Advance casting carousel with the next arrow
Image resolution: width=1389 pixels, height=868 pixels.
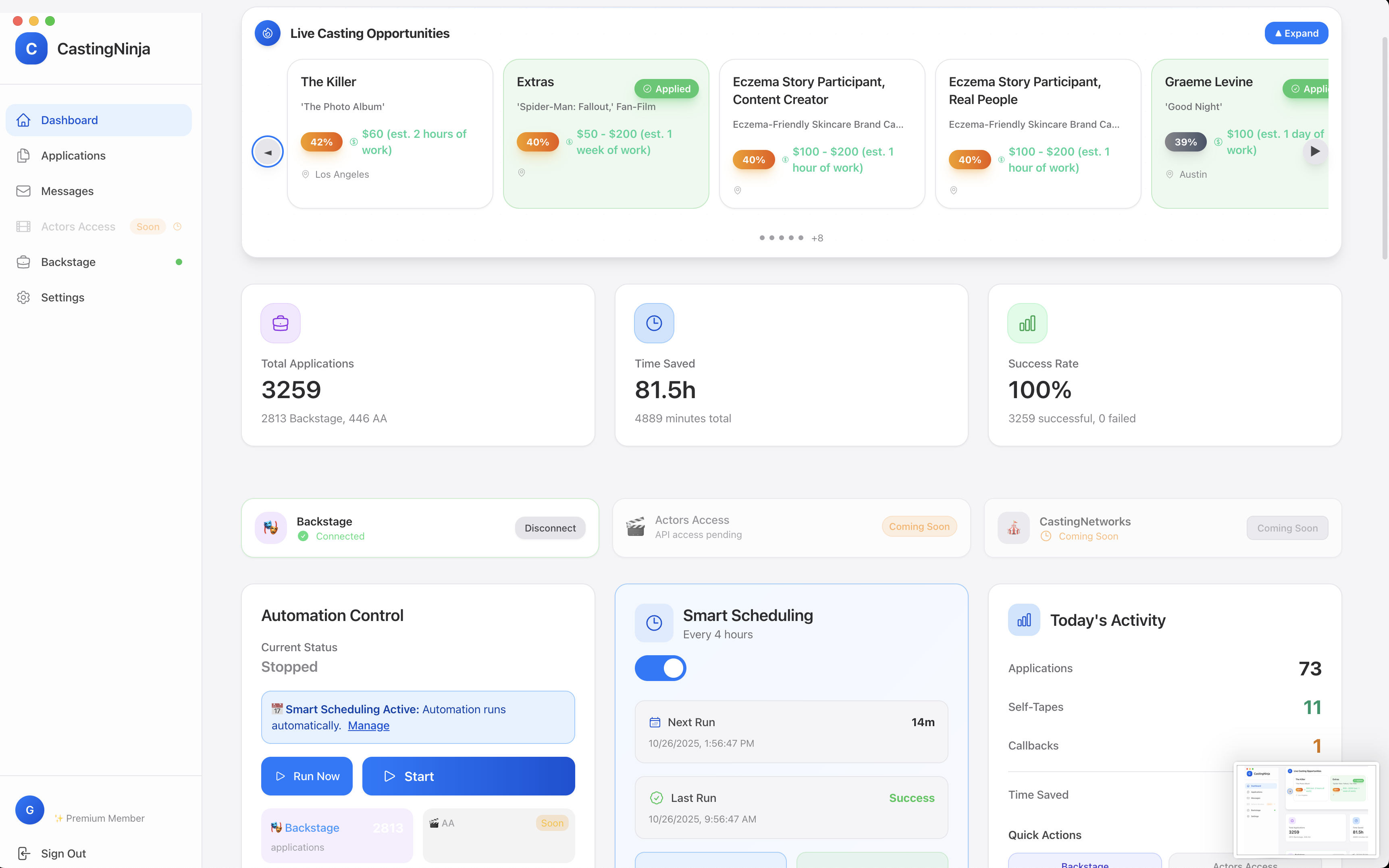pos(1314,152)
